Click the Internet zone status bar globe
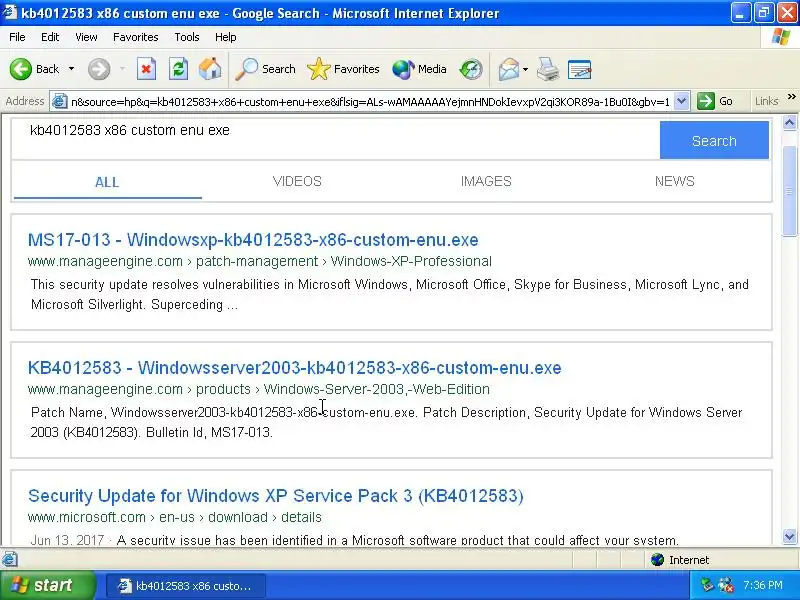This screenshot has width=800, height=600. coord(658,560)
